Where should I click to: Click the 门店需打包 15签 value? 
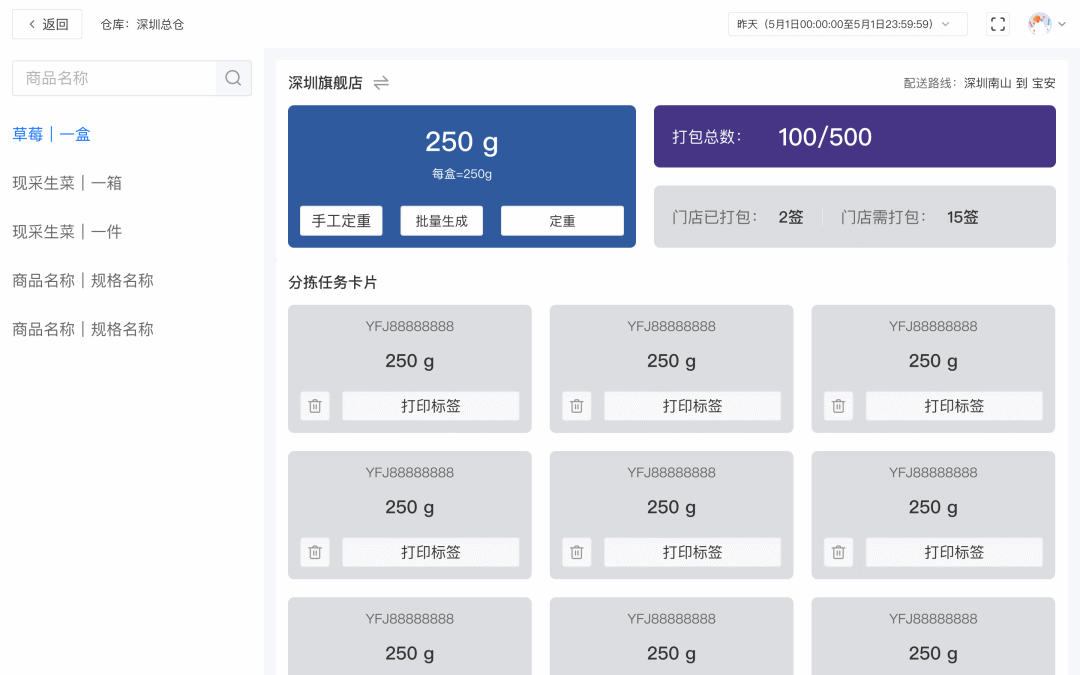(962, 218)
